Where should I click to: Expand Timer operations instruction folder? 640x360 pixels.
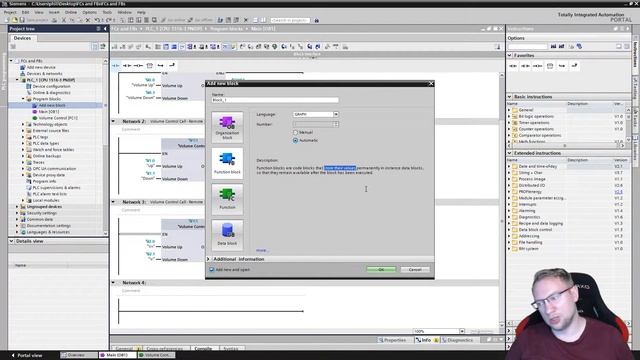(x=509, y=122)
